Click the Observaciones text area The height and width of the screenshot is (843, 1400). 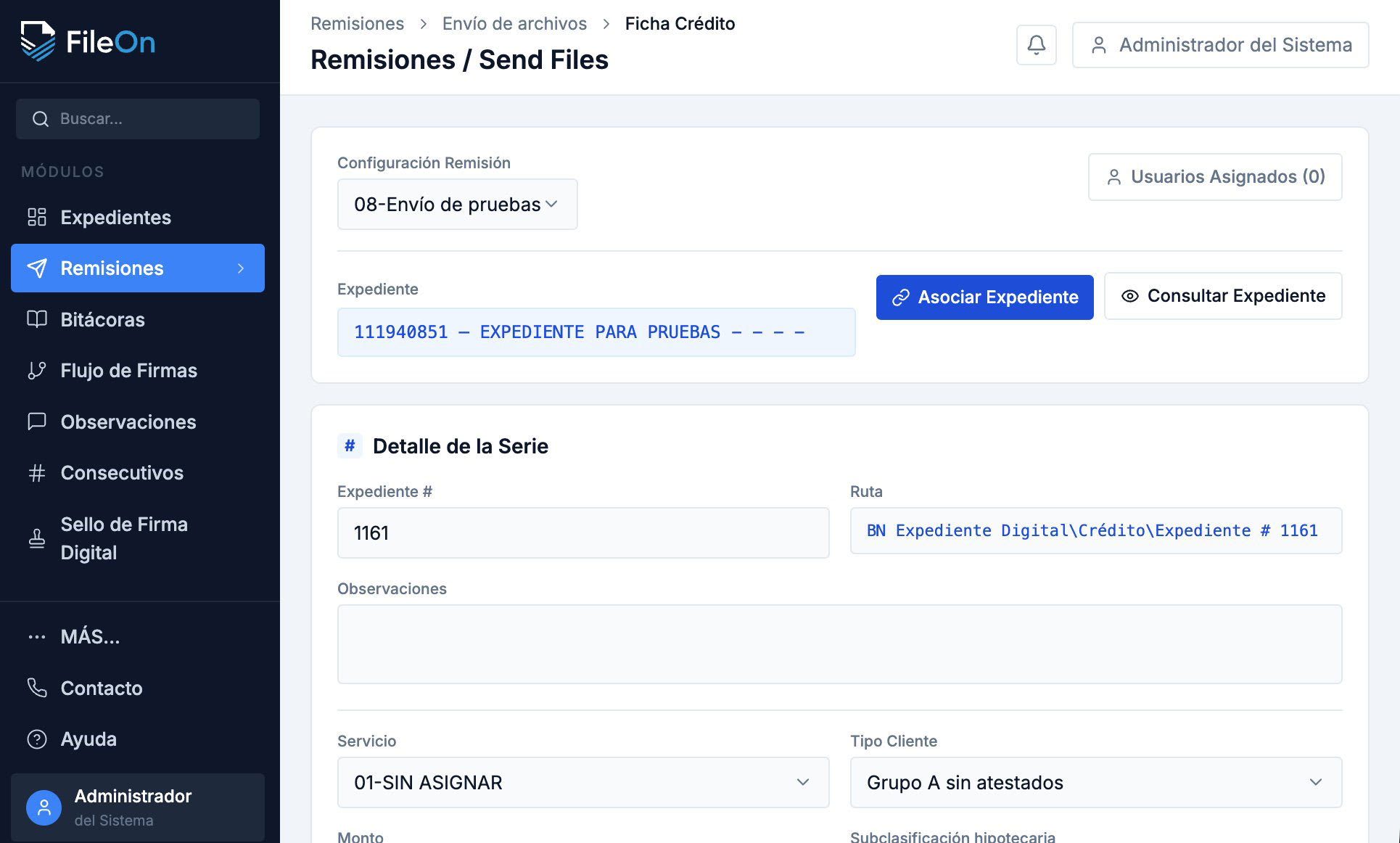click(x=840, y=644)
